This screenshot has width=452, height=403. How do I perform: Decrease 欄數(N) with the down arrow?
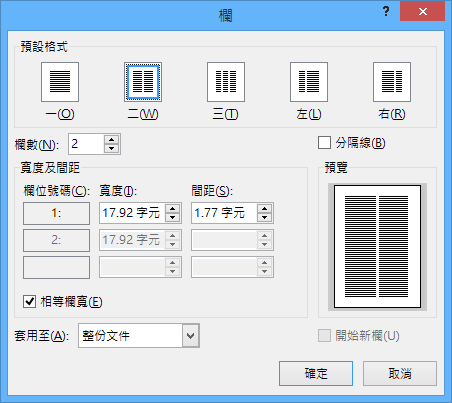111,148
